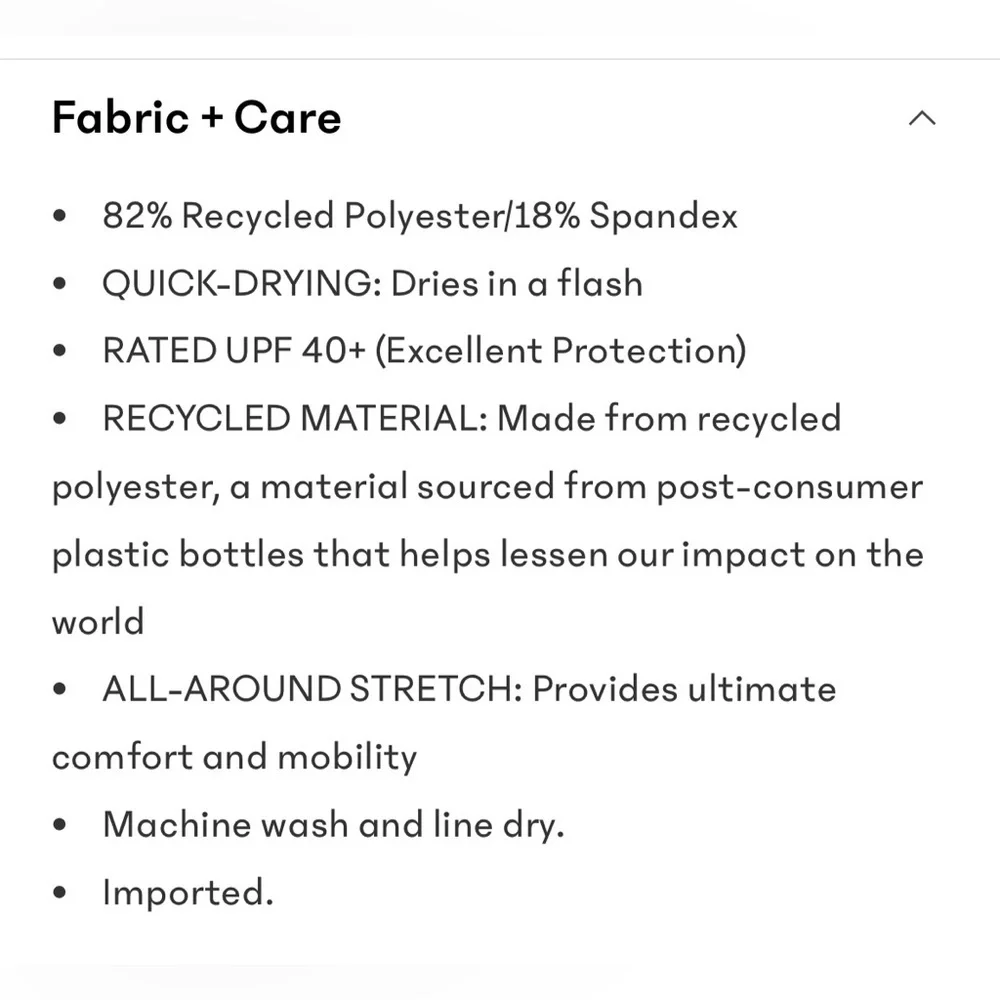
Task: Click the QUICK-DRYING: Dries in a flash text
Action: pos(372,283)
